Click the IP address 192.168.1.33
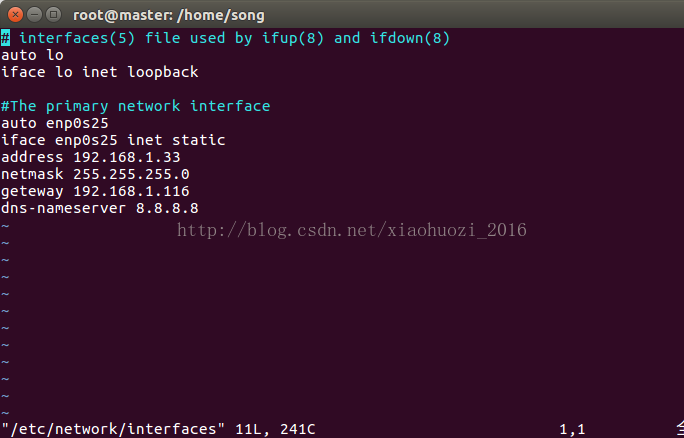Image resolution: width=684 pixels, height=438 pixels. (x=127, y=157)
